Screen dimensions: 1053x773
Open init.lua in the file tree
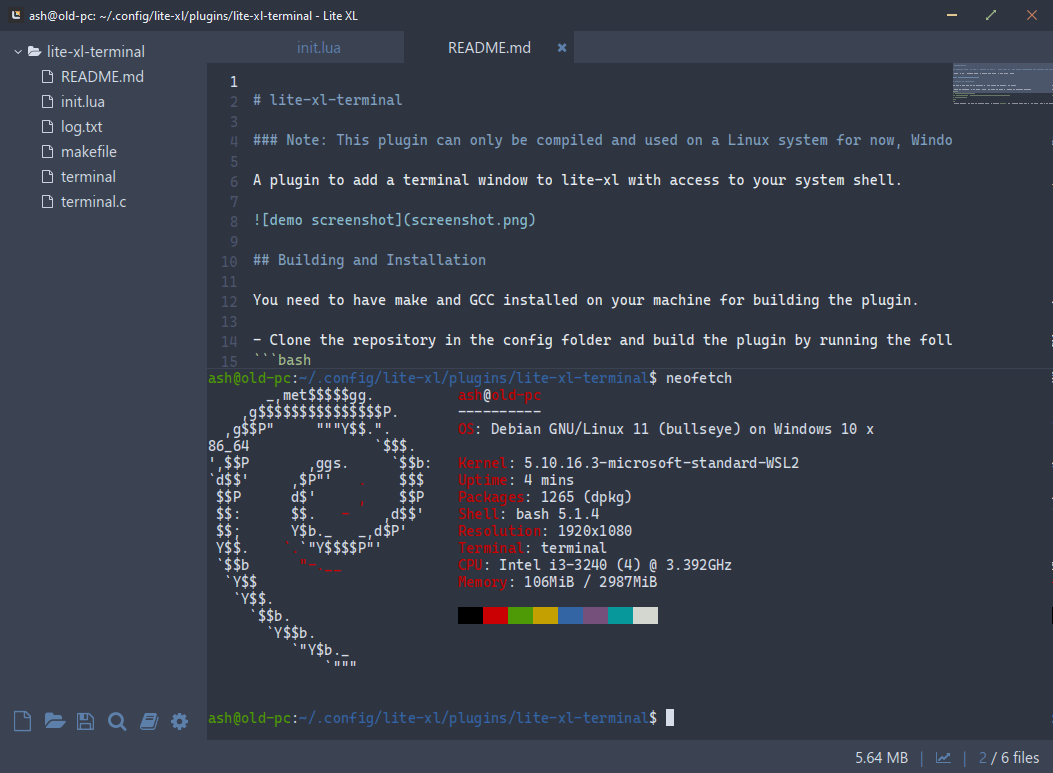click(x=83, y=101)
